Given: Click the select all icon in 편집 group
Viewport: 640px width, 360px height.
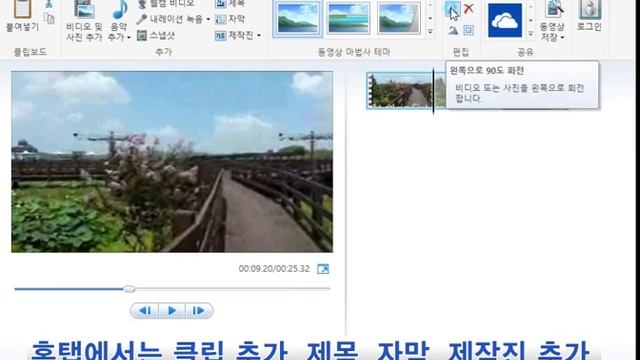Looking at the screenshot, I should pos(469,30).
